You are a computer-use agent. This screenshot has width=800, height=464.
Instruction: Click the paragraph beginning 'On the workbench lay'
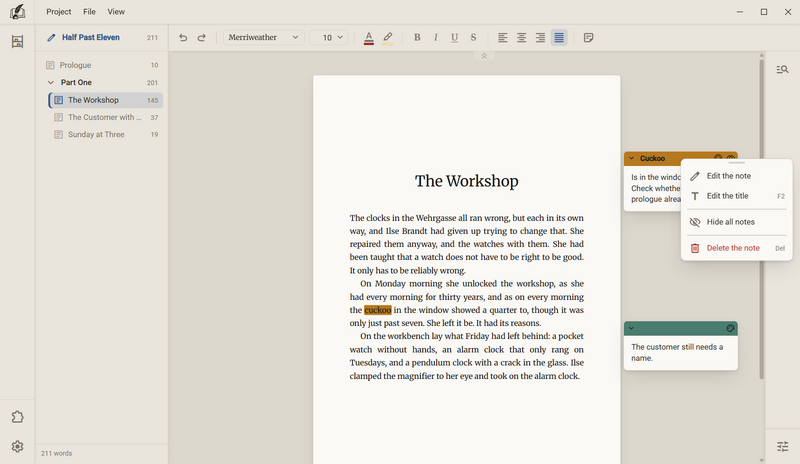point(466,356)
